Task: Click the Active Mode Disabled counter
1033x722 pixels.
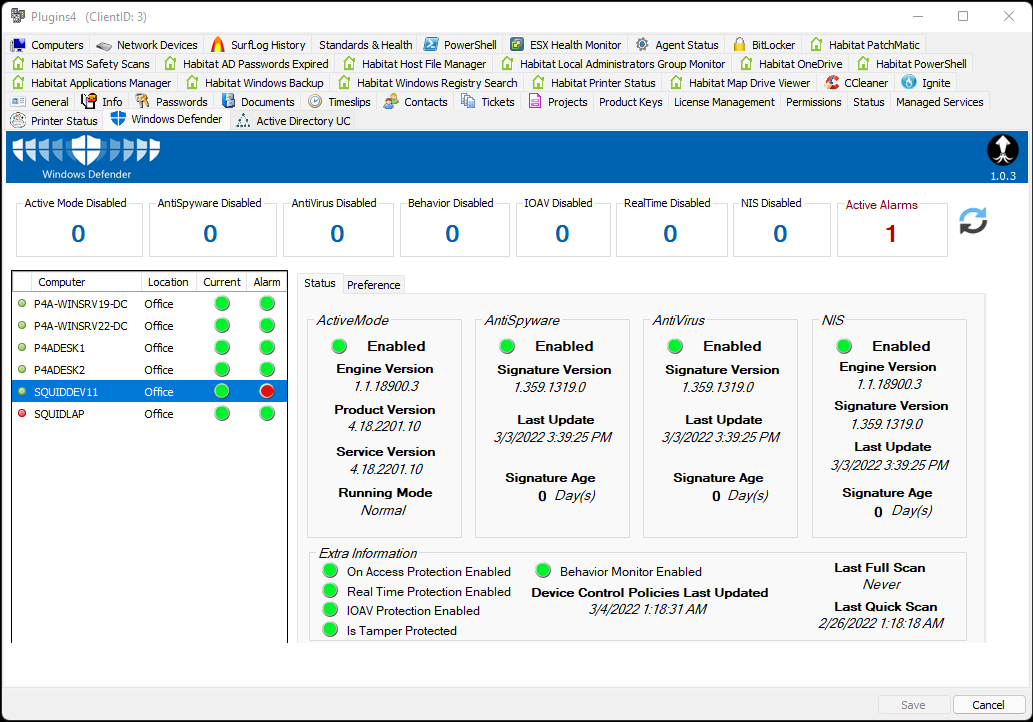Action: click(x=78, y=234)
